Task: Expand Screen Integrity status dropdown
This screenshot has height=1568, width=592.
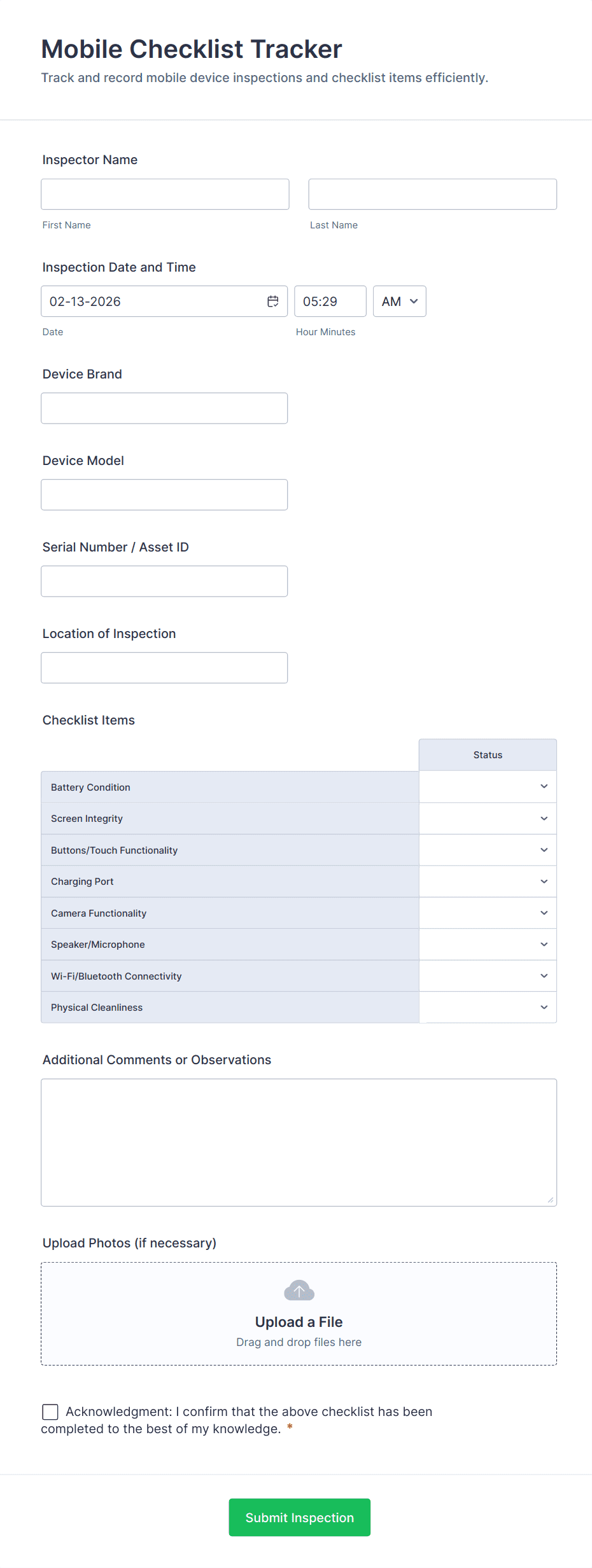Action: pyautogui.click(x=488, y=819)
